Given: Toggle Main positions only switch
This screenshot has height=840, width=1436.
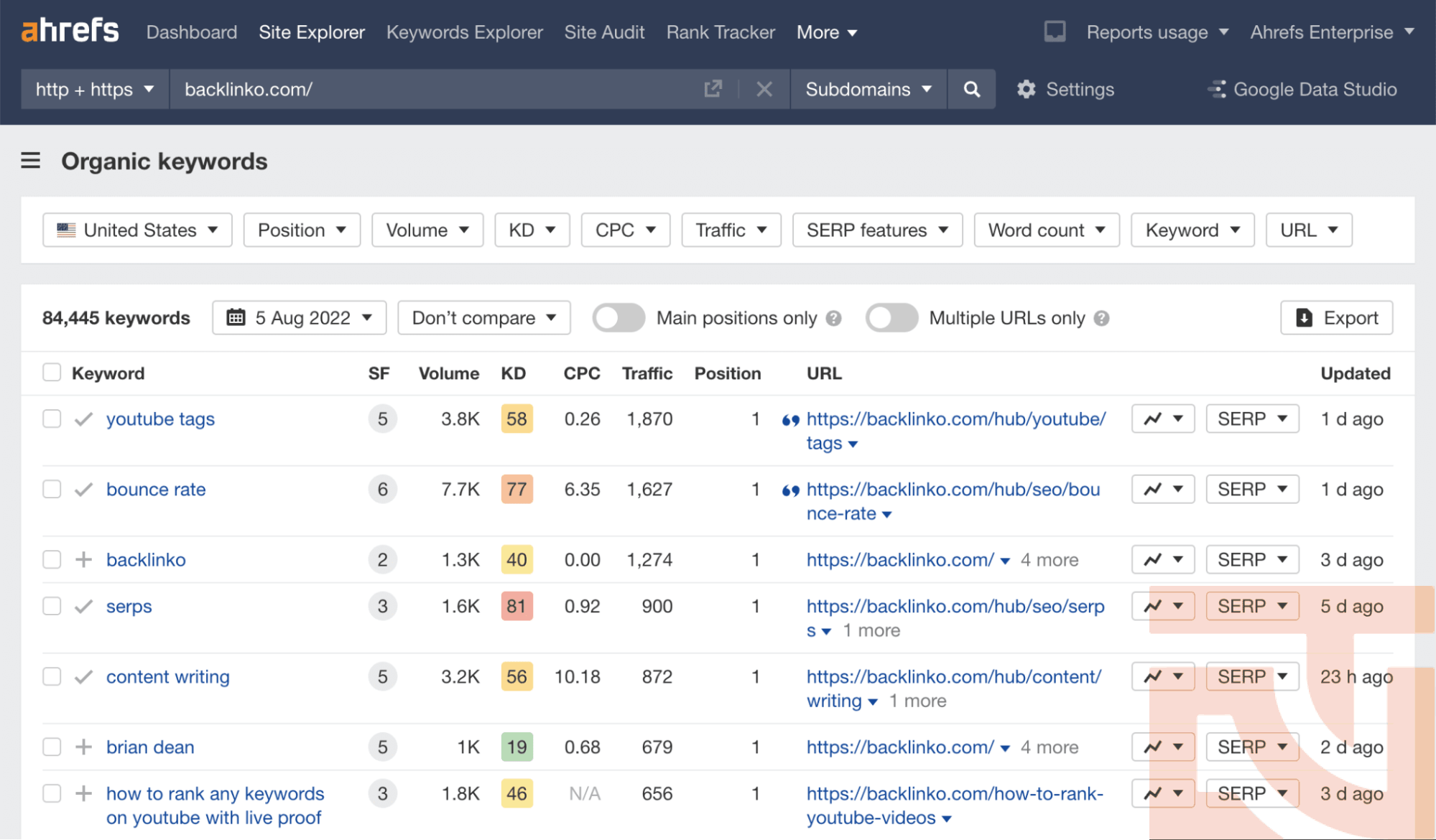Looking at the screenshot, I should (619, 317).
